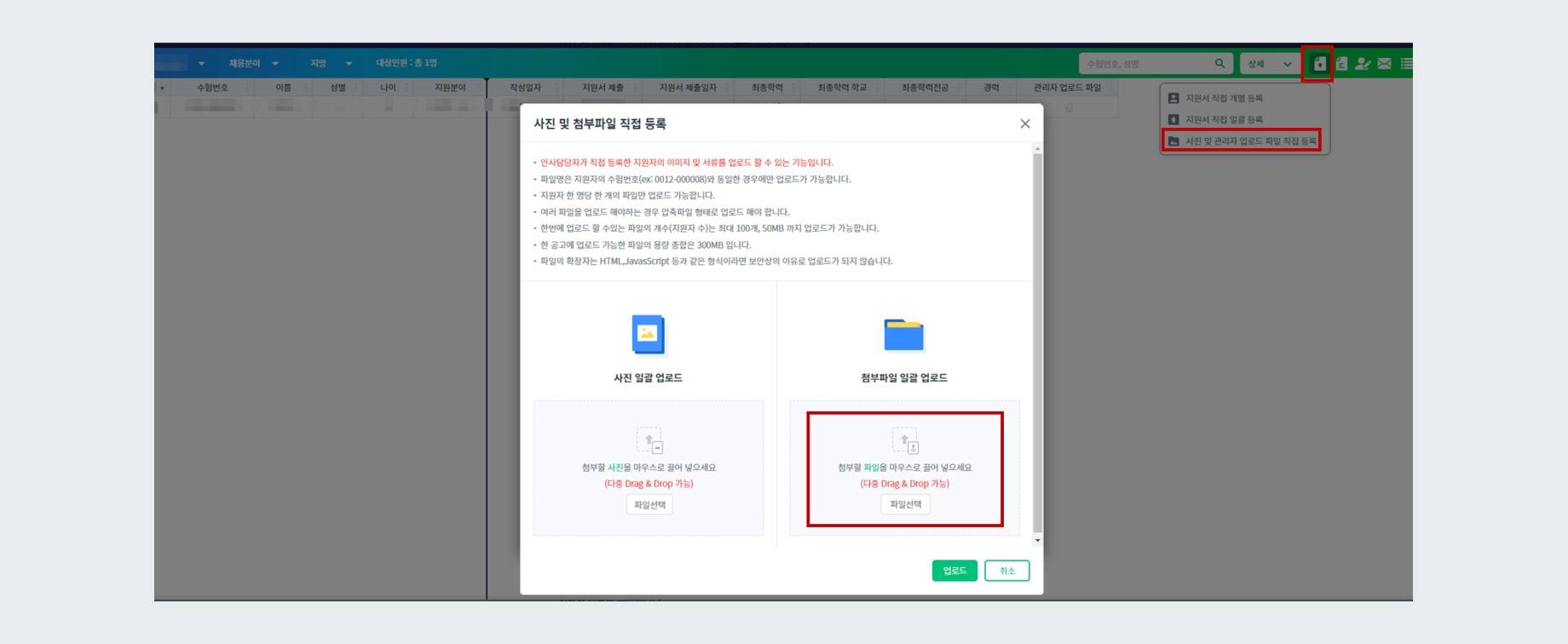Click the attachment drop zone text 첨부할 파일을

click(x=862, y=468)
